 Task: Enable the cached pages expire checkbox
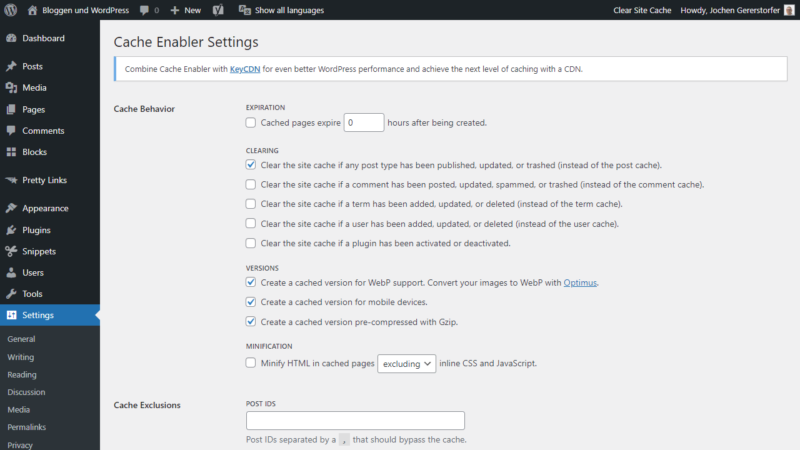coord(251,123)
